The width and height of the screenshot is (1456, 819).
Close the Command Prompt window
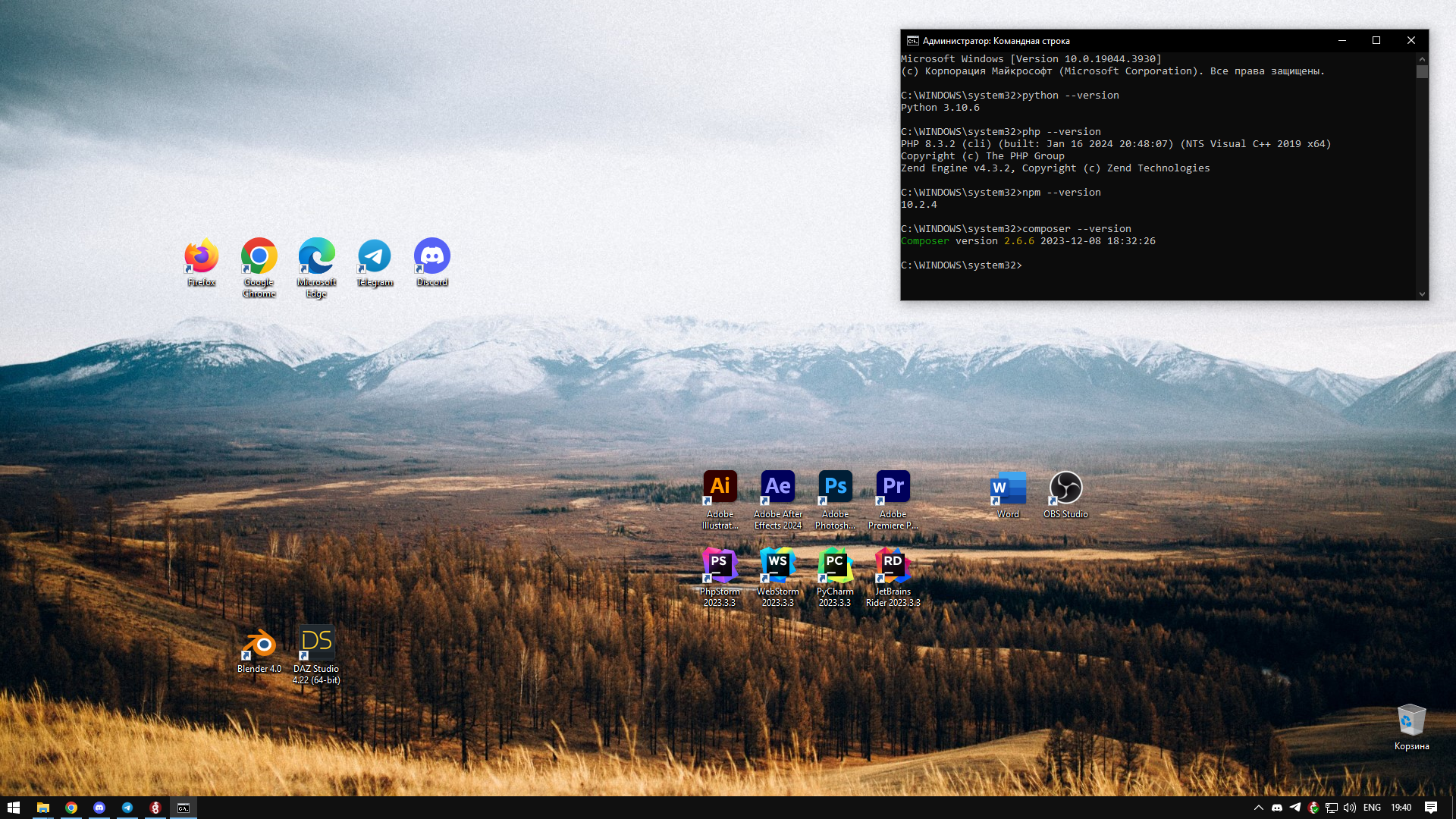1411,41
